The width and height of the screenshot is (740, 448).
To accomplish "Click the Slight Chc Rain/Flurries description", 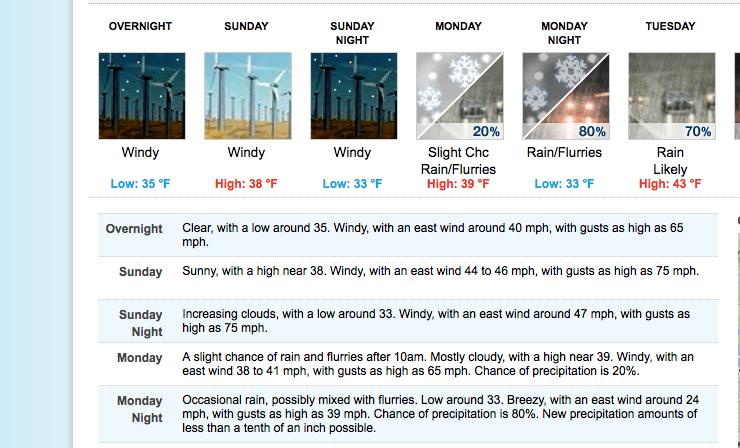I will [459, 161].
